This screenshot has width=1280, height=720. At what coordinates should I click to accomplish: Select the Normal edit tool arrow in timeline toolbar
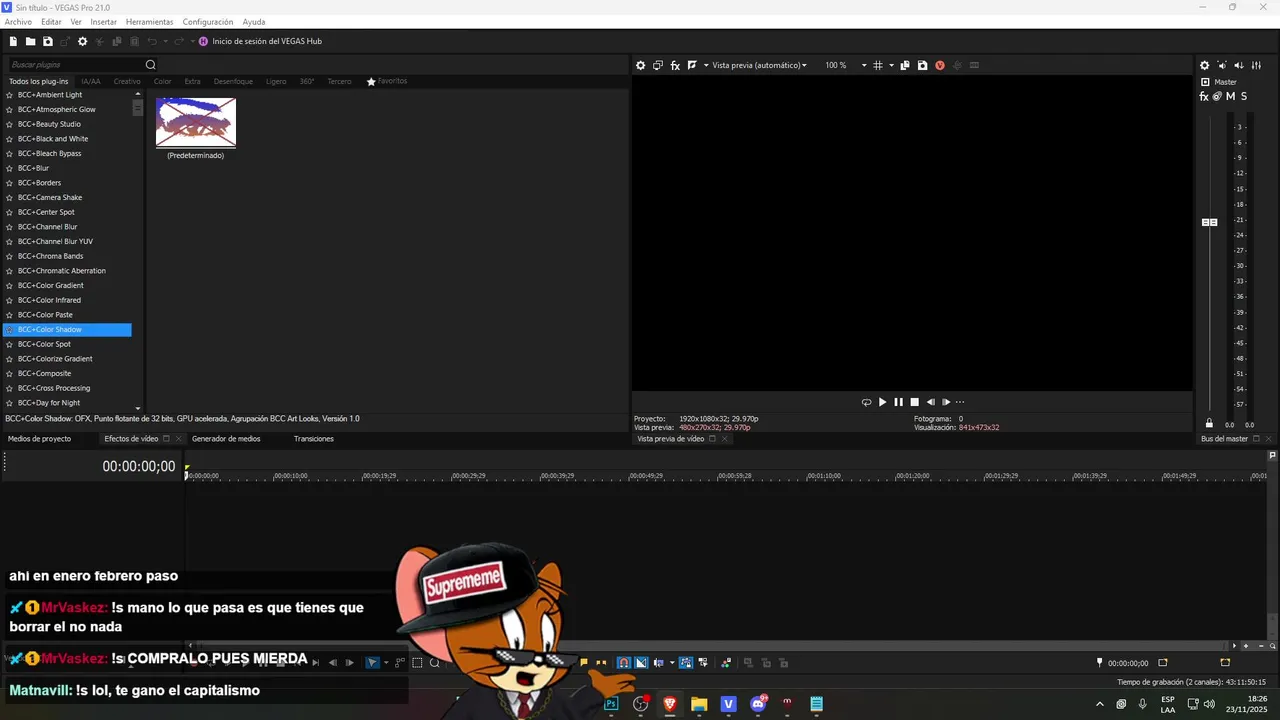[372, 662]
